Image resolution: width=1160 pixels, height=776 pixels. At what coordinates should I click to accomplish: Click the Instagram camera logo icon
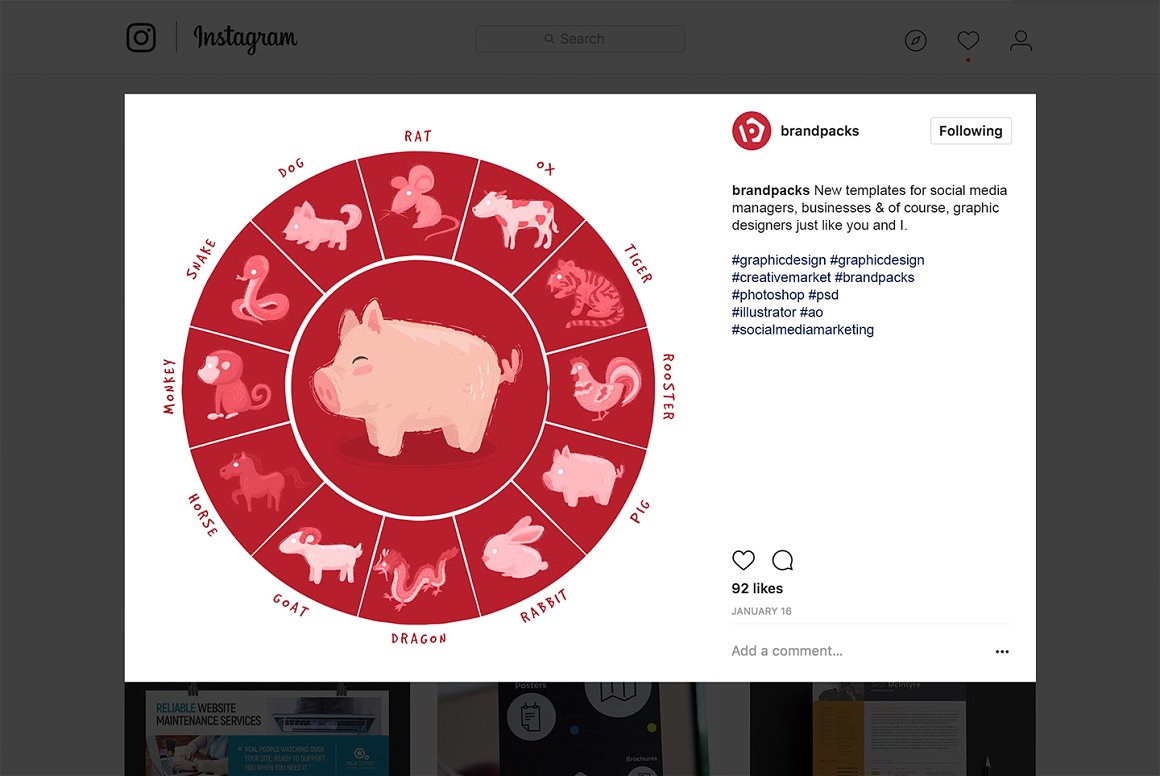point(141,38)
